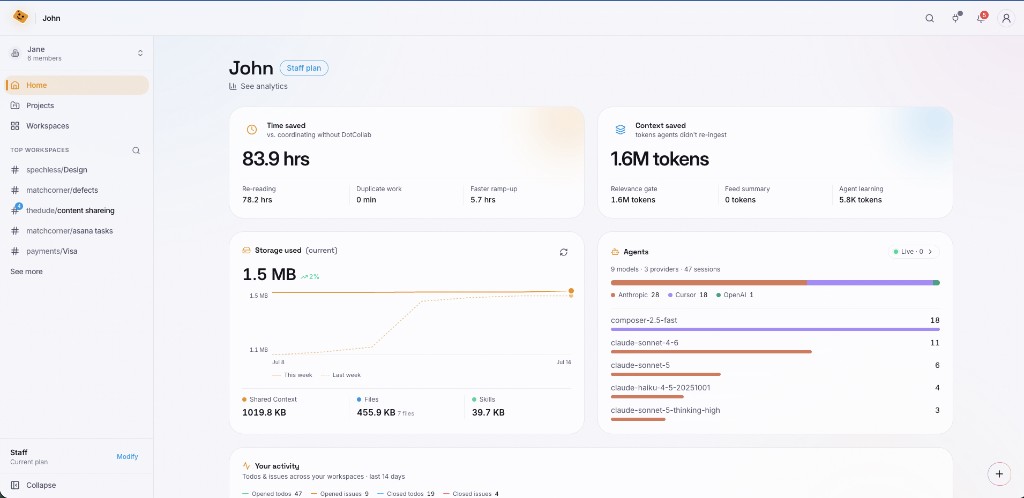Go to Home in sidebar
Screen dimensions: 1024x498
coord(77,85)
